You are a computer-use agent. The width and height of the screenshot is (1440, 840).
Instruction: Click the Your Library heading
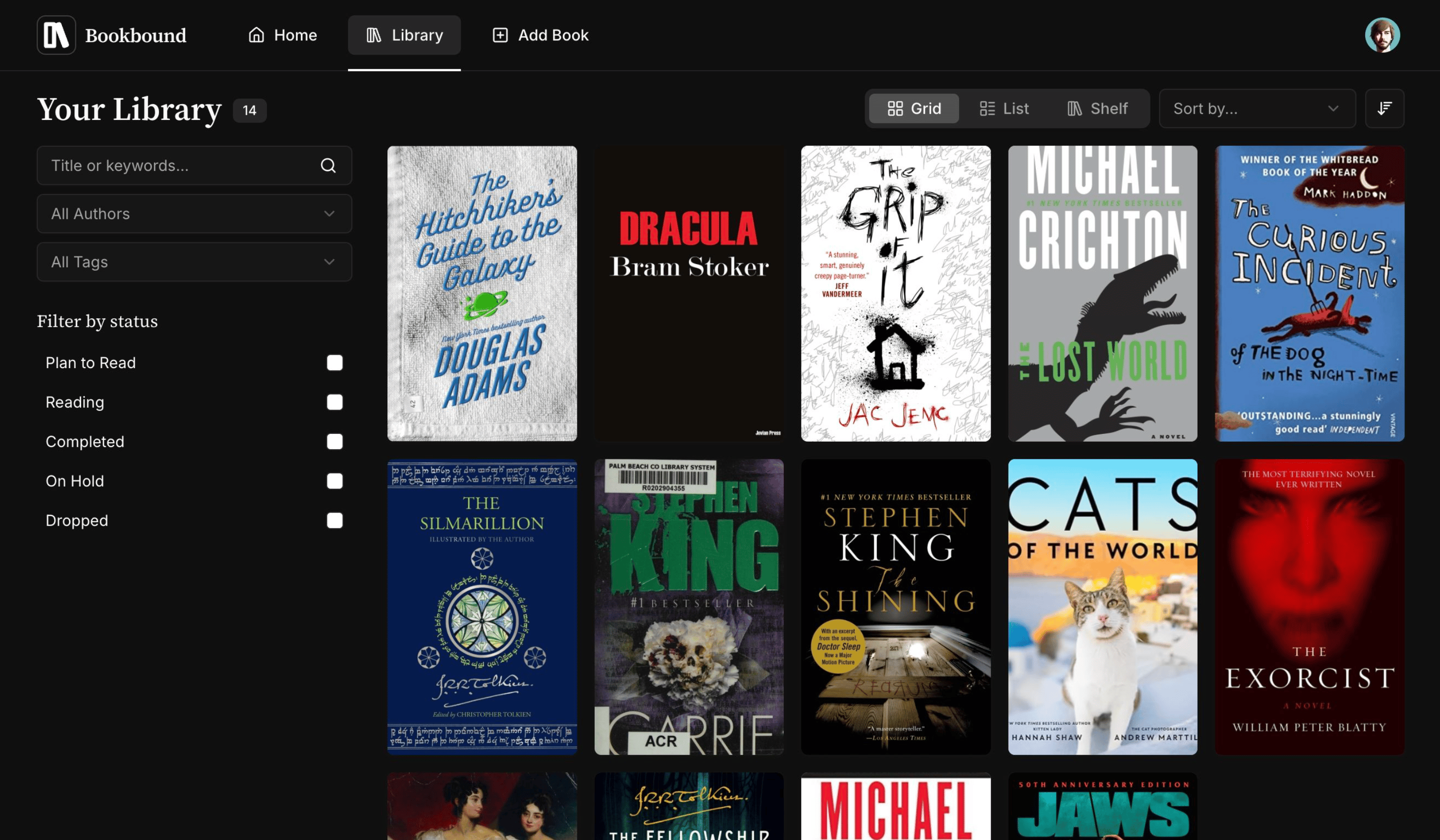click(129, 110)
